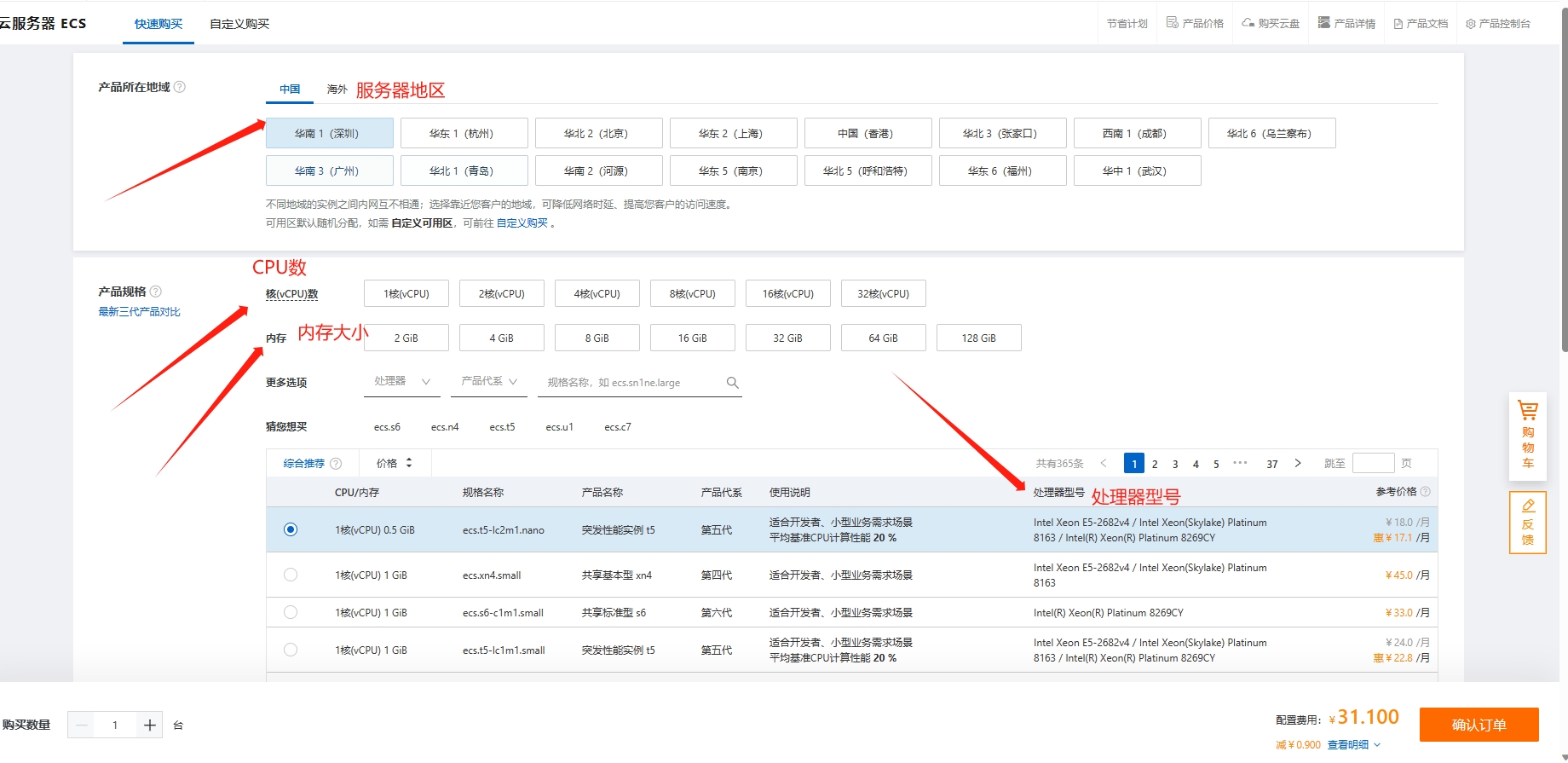The height and width of the screenshot is (763, 1568).
Task: Select the ecs.s6-c1m1.small radio button
Action: pyautogui.click(x=291, y=612)
